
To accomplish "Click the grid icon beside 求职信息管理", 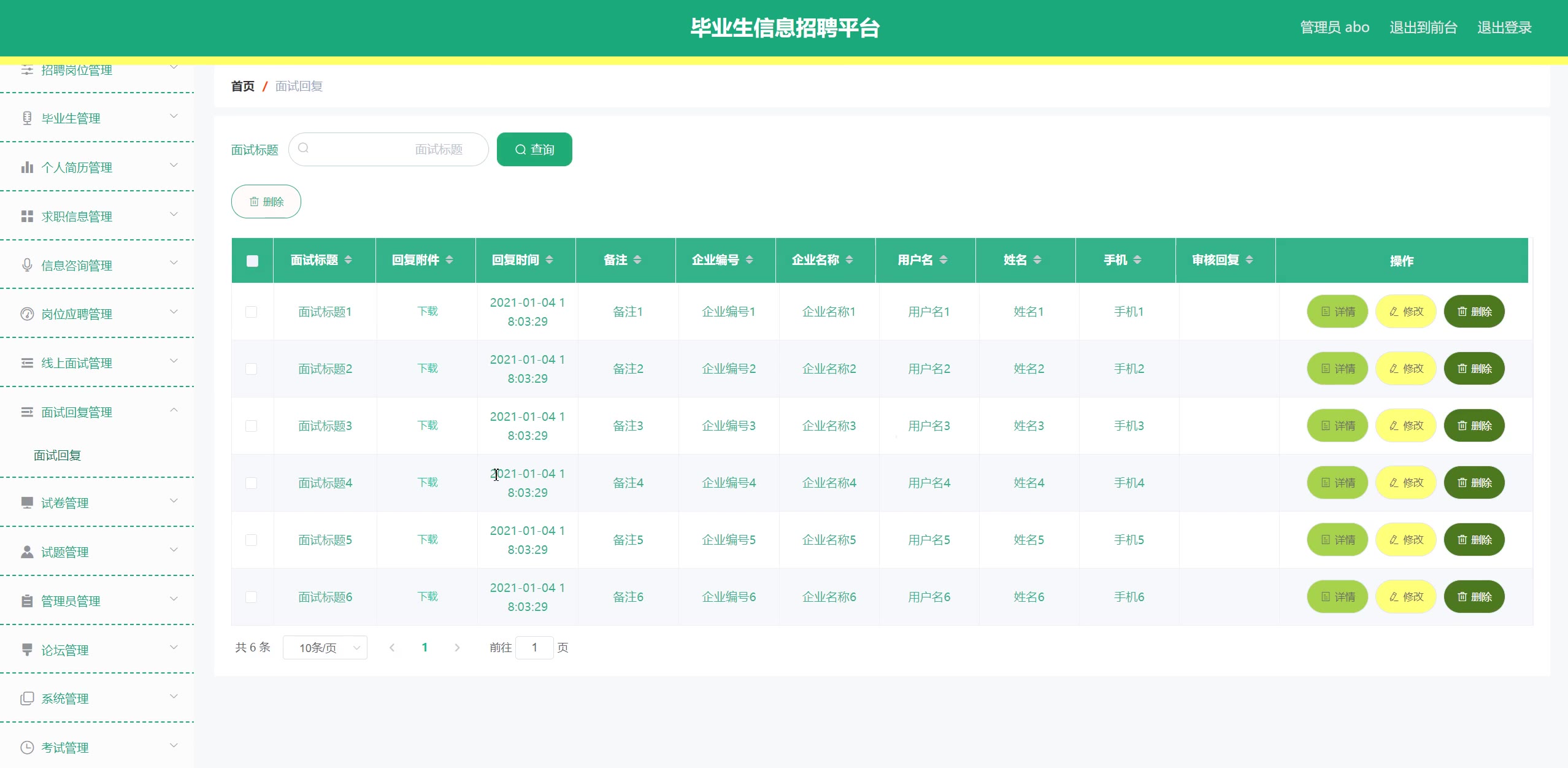I will pyautogui.click(x=27, y=216).
